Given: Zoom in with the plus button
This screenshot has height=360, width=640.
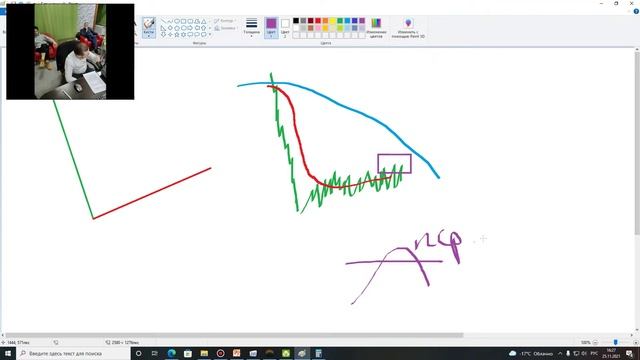Looking at the screenshot, I should coord(636,342).
